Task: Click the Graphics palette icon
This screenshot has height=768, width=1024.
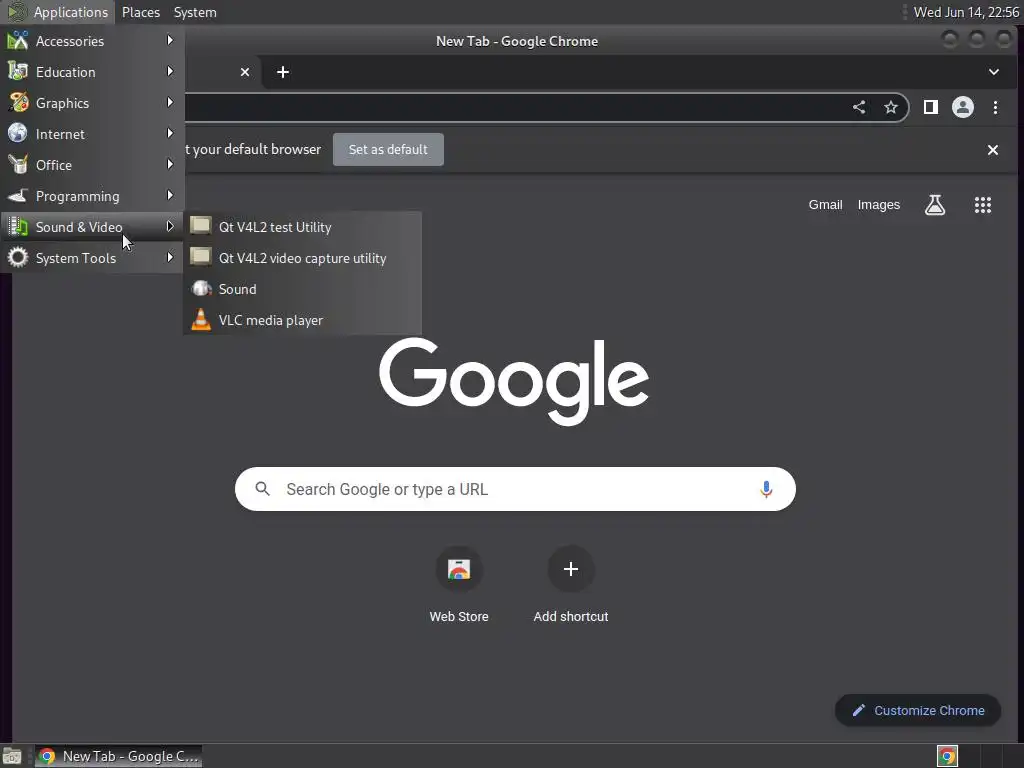Action: (x=18, y=103)
